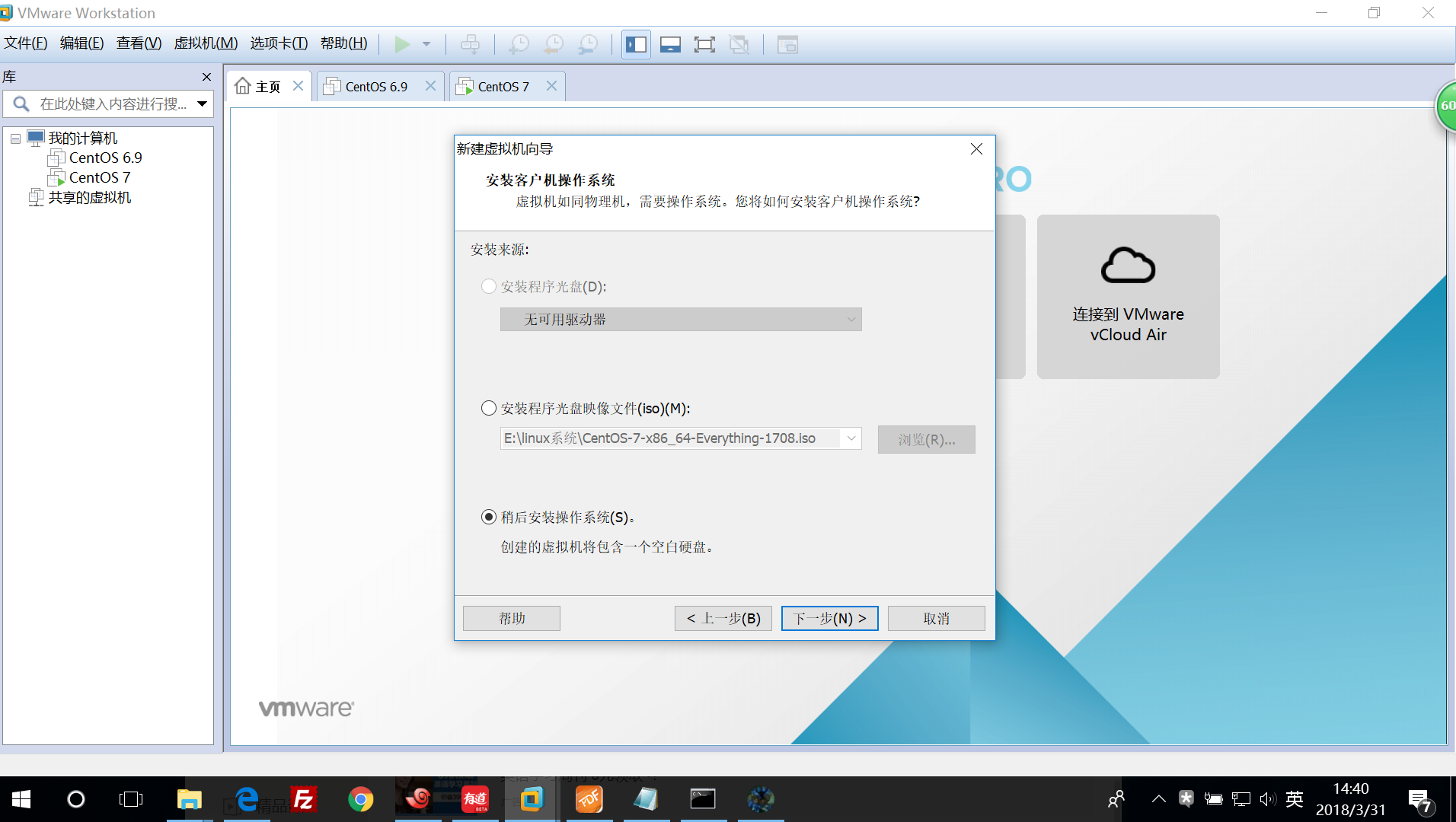1456x822 pixels.
Task: Click the library search input field
Action: click(114, 104)
